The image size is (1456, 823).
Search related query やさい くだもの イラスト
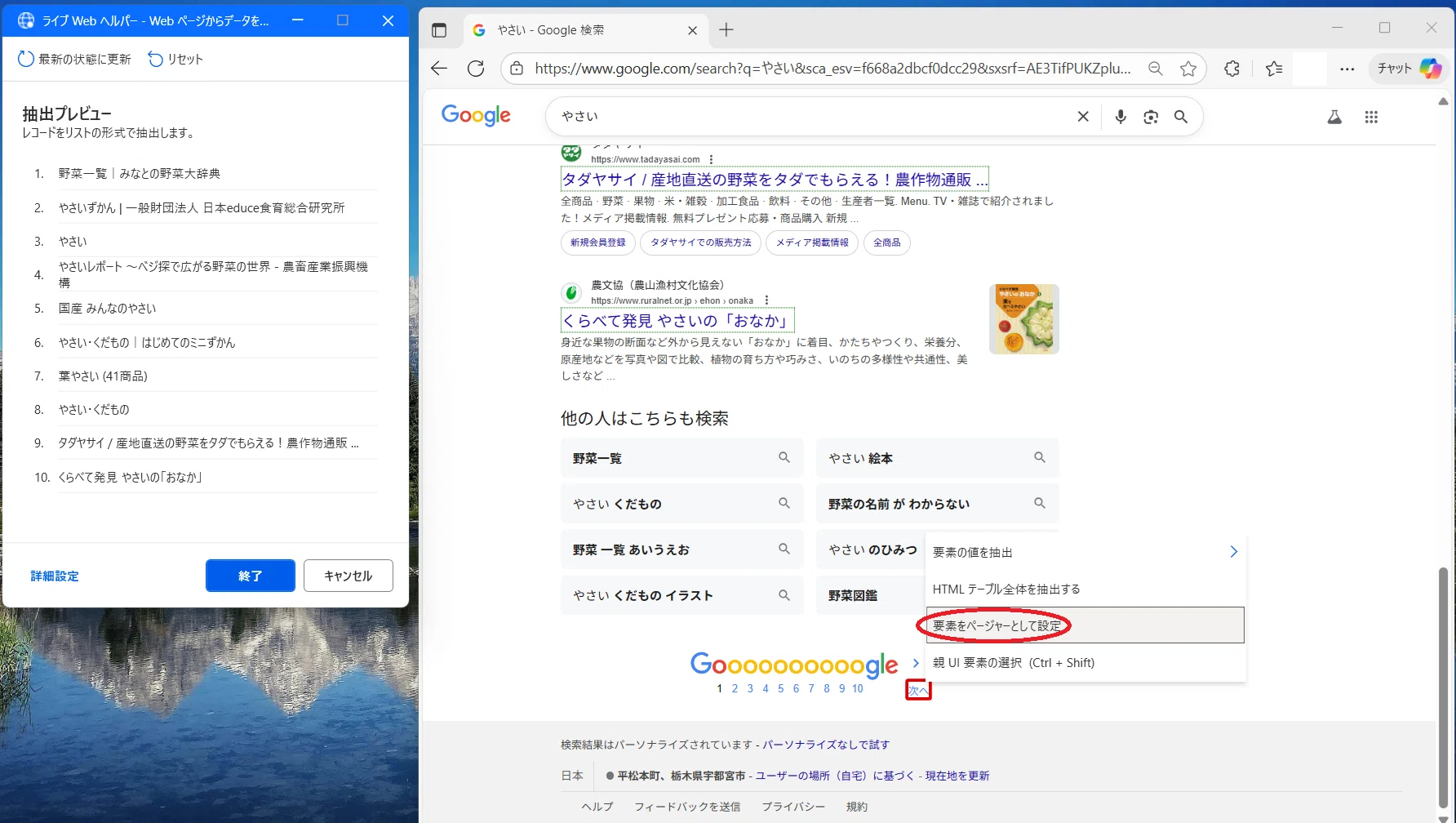tap(682, 595)
